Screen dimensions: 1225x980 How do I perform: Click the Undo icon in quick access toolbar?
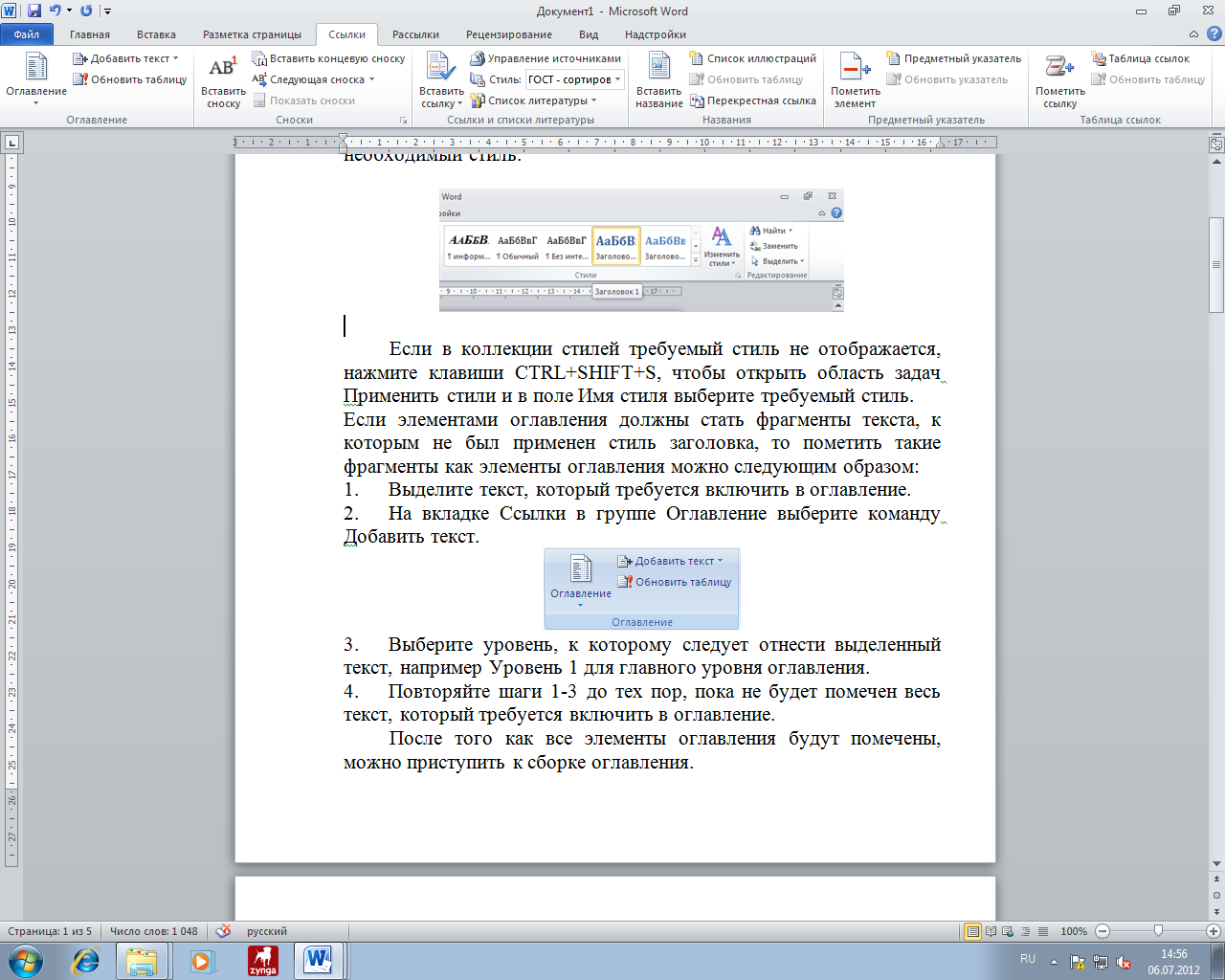(x=56, y=11)
